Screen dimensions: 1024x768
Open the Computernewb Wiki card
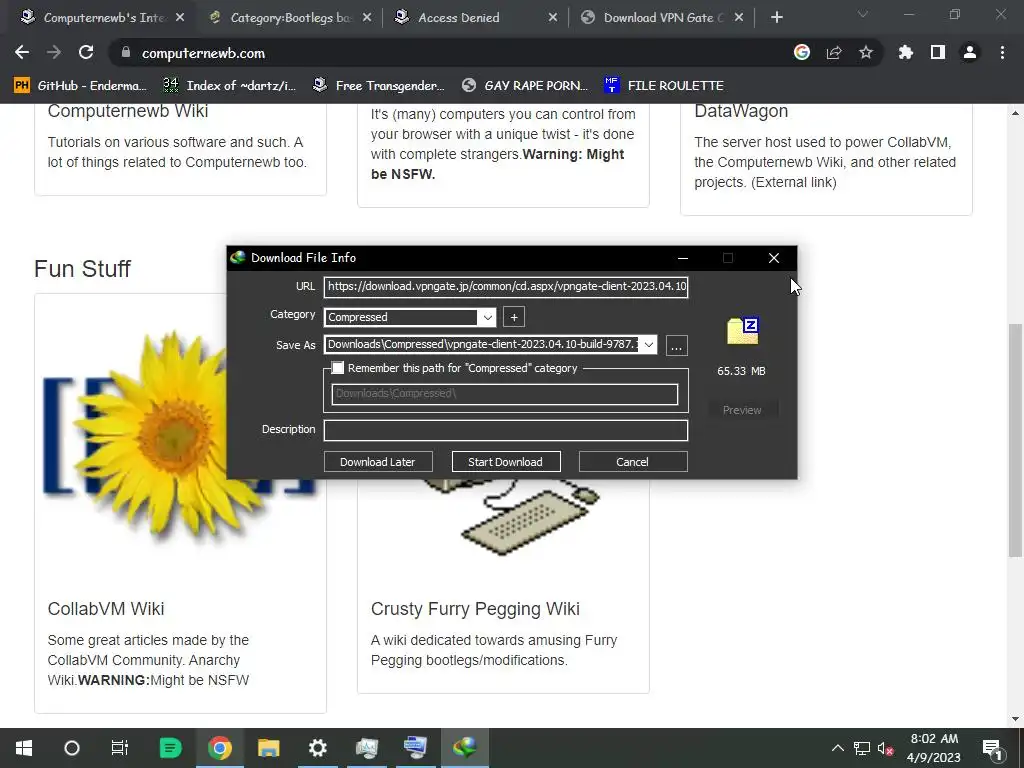click(180, 150)
